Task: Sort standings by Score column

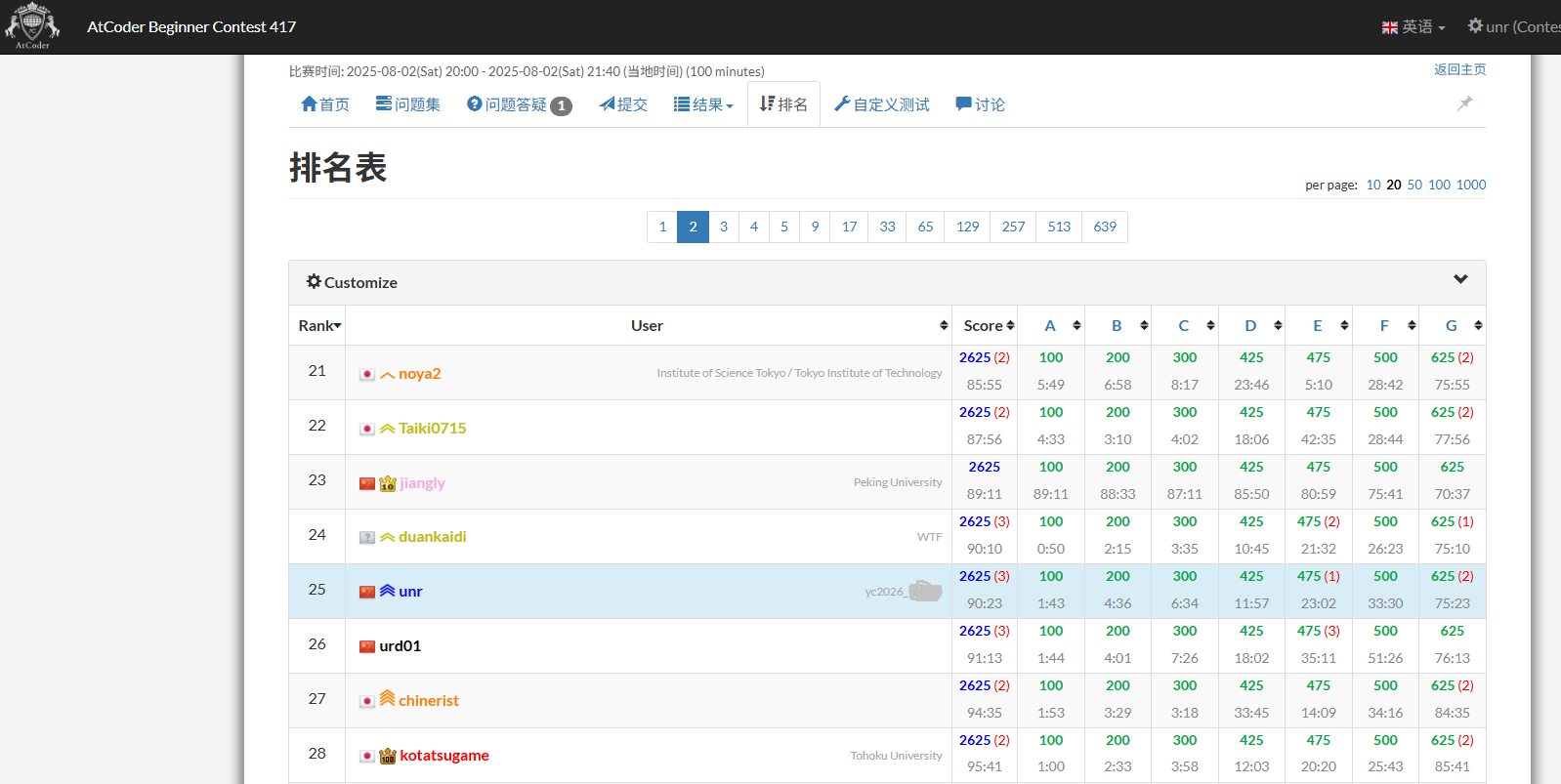Action: click(x=985, y=326)
